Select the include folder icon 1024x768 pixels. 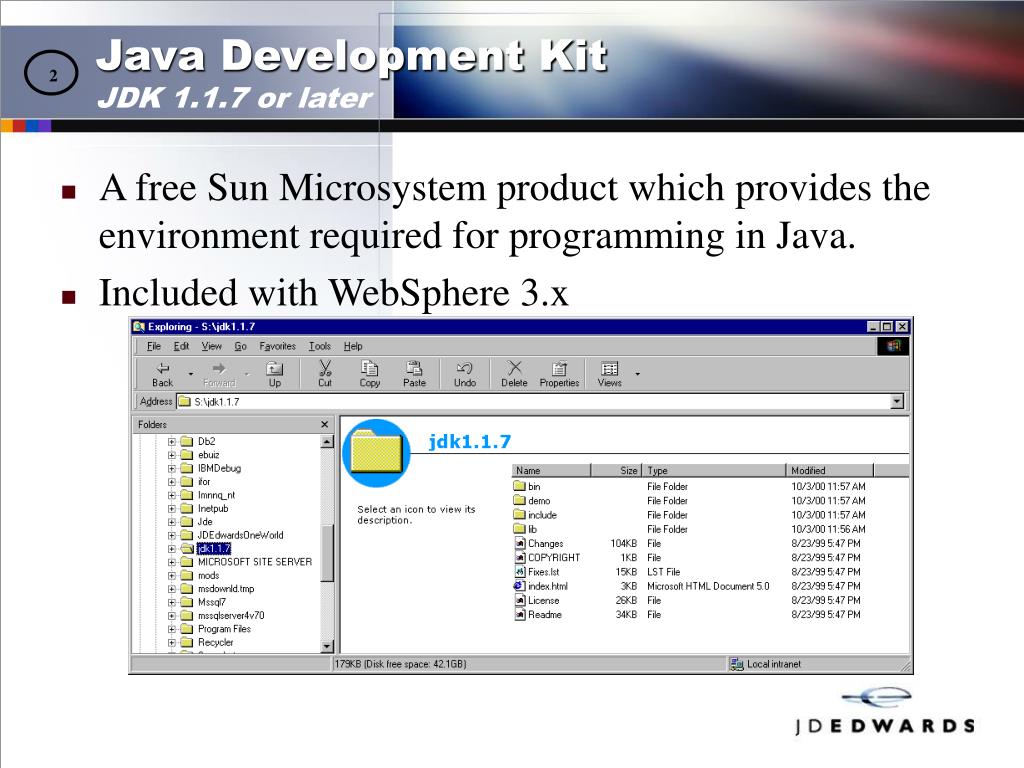click(520, 515)
